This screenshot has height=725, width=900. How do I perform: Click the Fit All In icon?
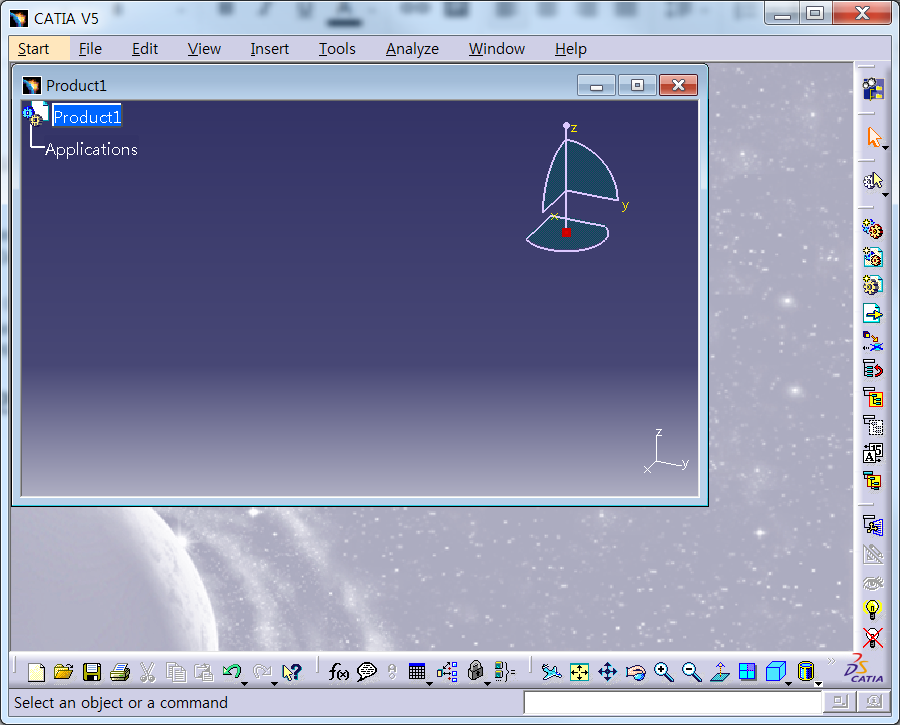(579, 672)
